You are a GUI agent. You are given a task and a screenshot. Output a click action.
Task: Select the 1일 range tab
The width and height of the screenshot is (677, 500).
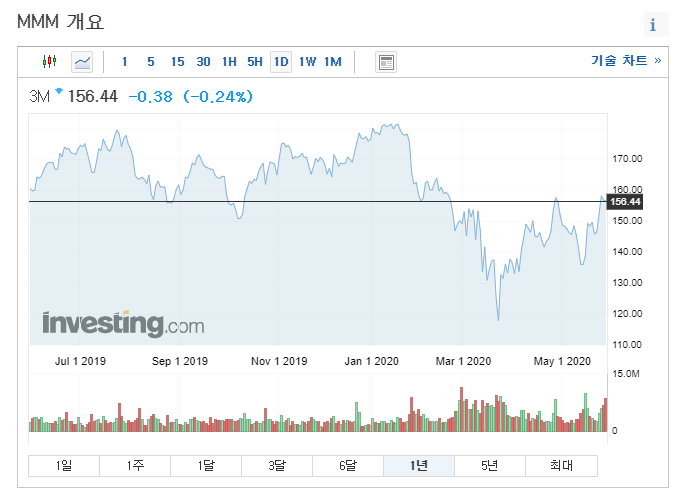tap(64, 465)
